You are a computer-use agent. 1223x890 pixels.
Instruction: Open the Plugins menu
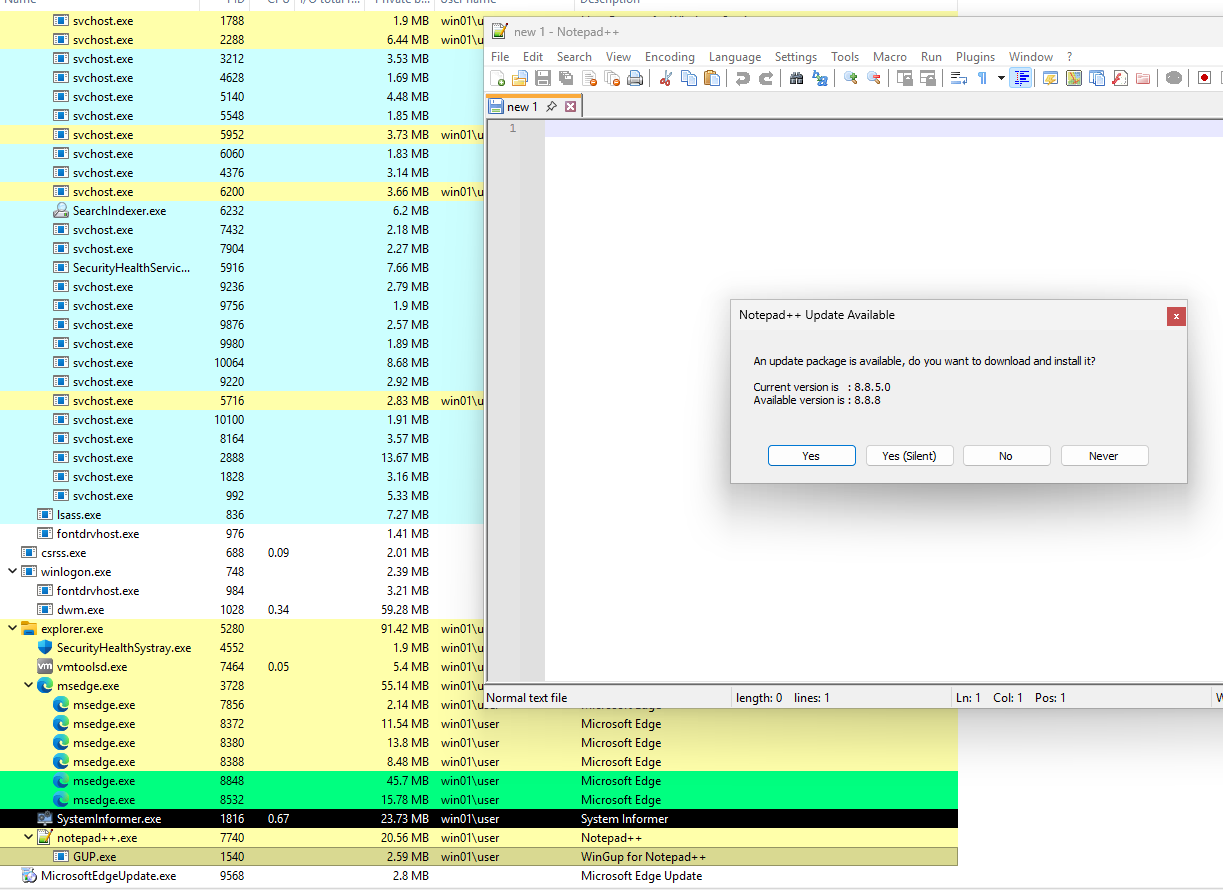pyautogui.click(x=975, y=57)
